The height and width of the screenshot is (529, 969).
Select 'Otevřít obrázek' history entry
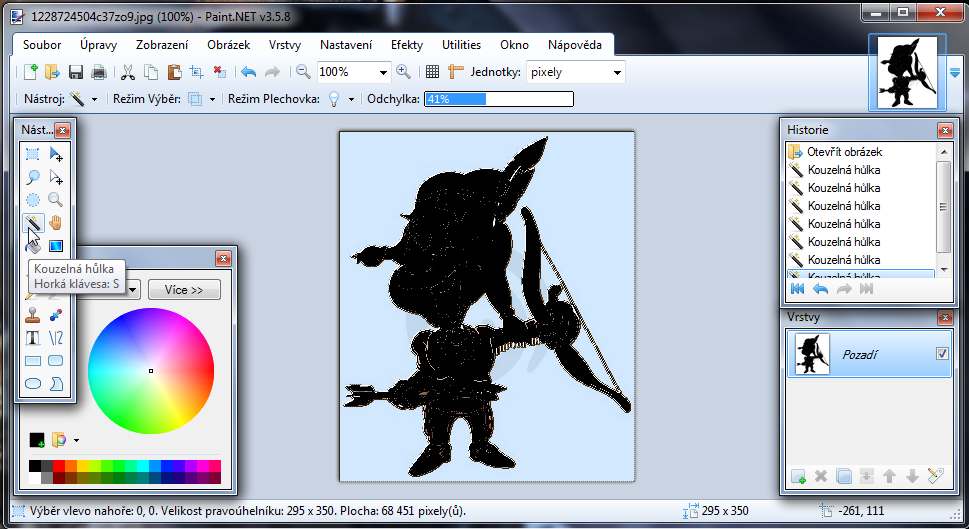(845, 152)
